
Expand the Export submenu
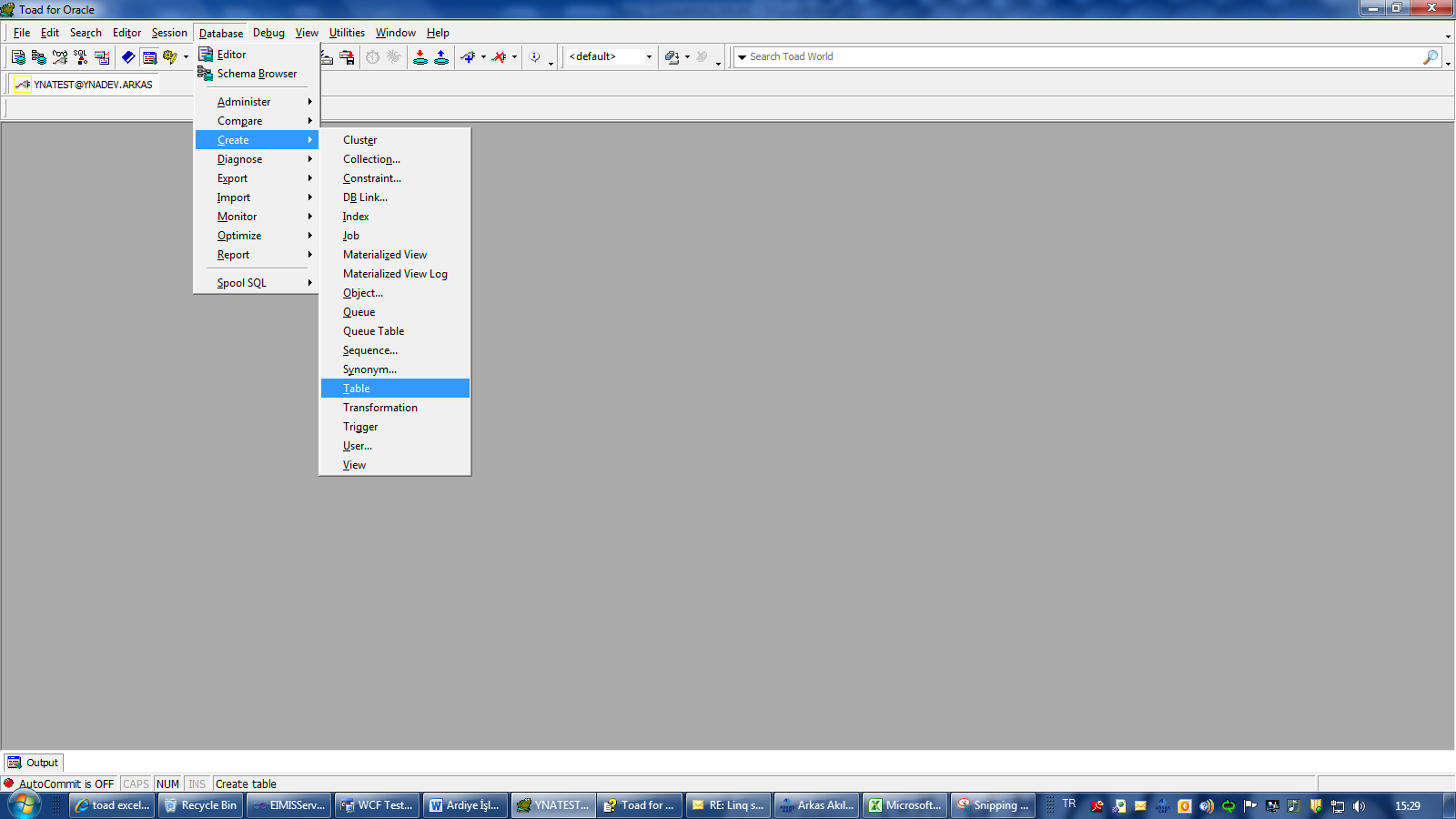coord(257,178)
